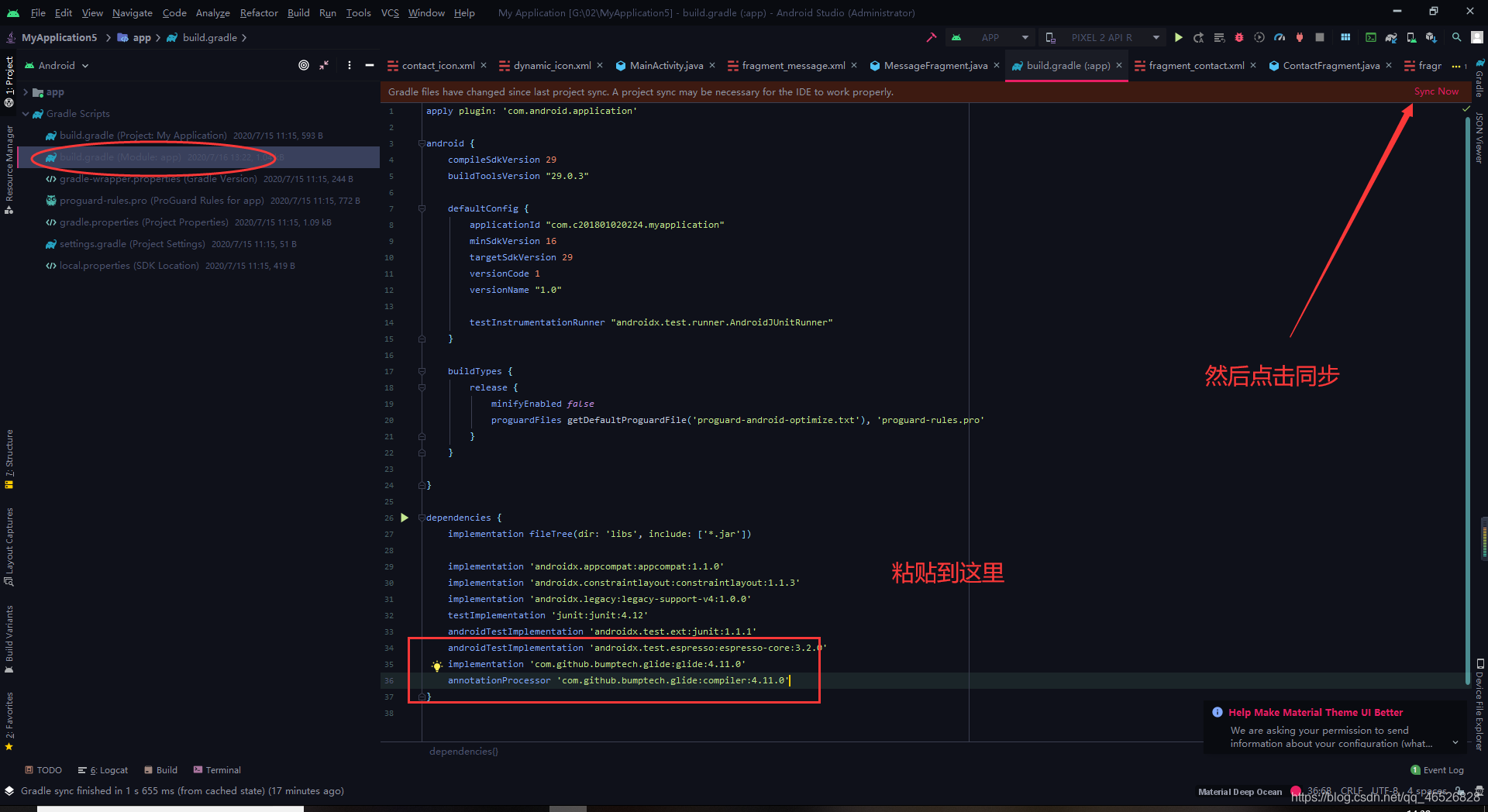1488x812 pixels.
Task: Fold the buildTypes block
Action: click(422, 371)
